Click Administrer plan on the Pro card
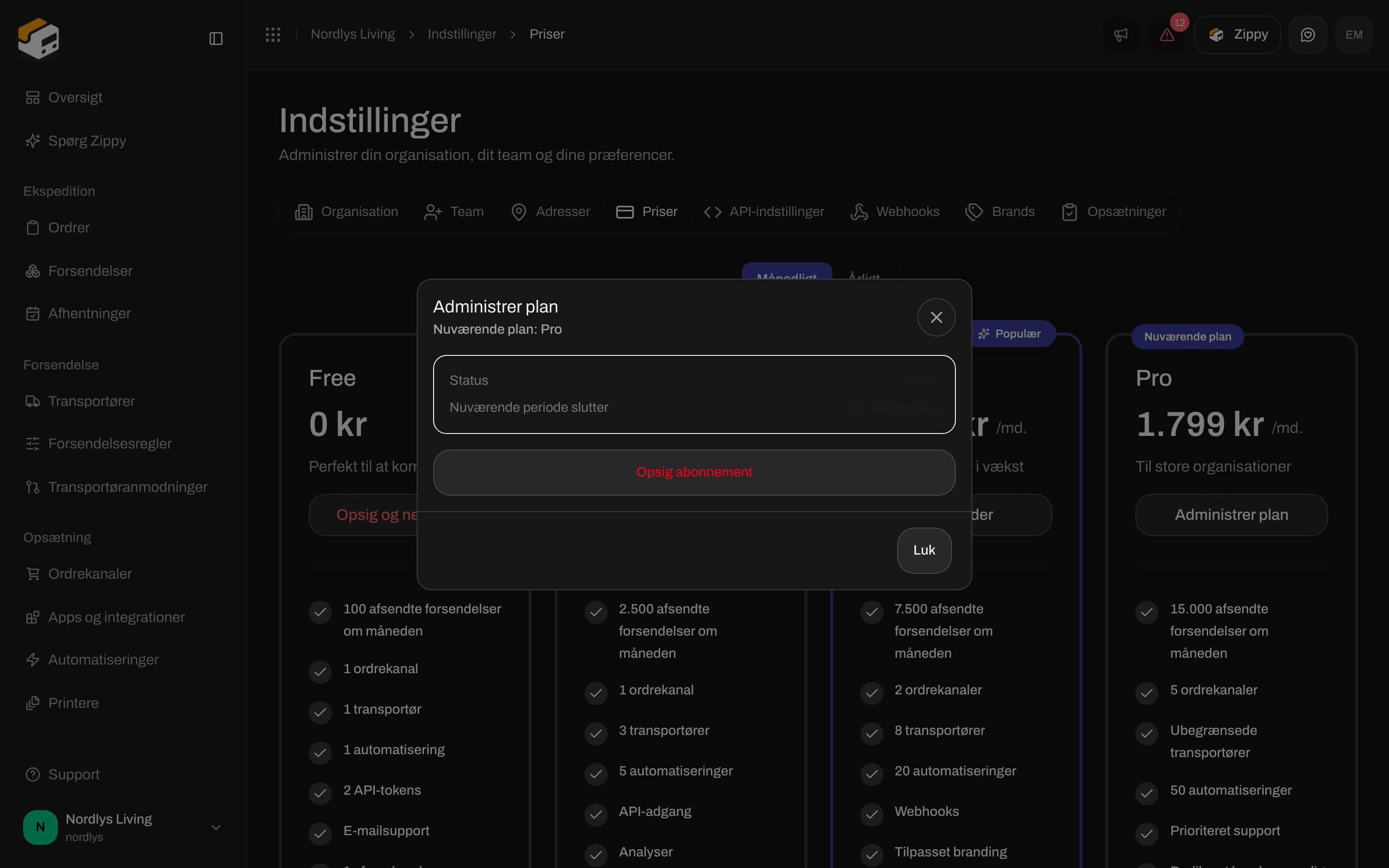Viewport: 1389px width, 868px height. (x=1231, y=515)
